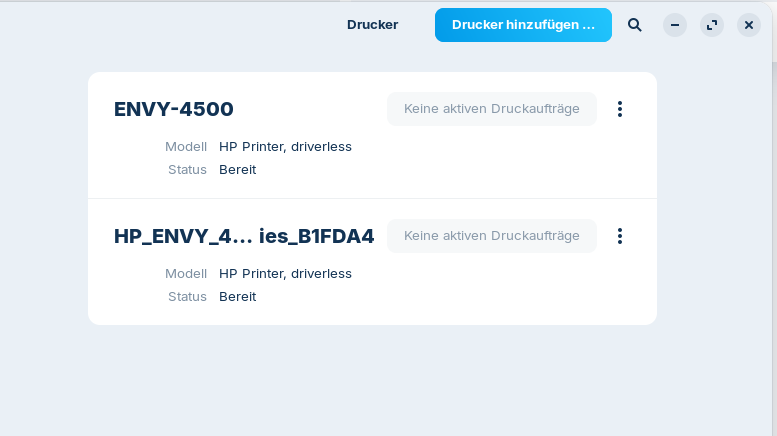Click the Bereit status of ENVY-4500
777x436 pixels.
point(237,170)
